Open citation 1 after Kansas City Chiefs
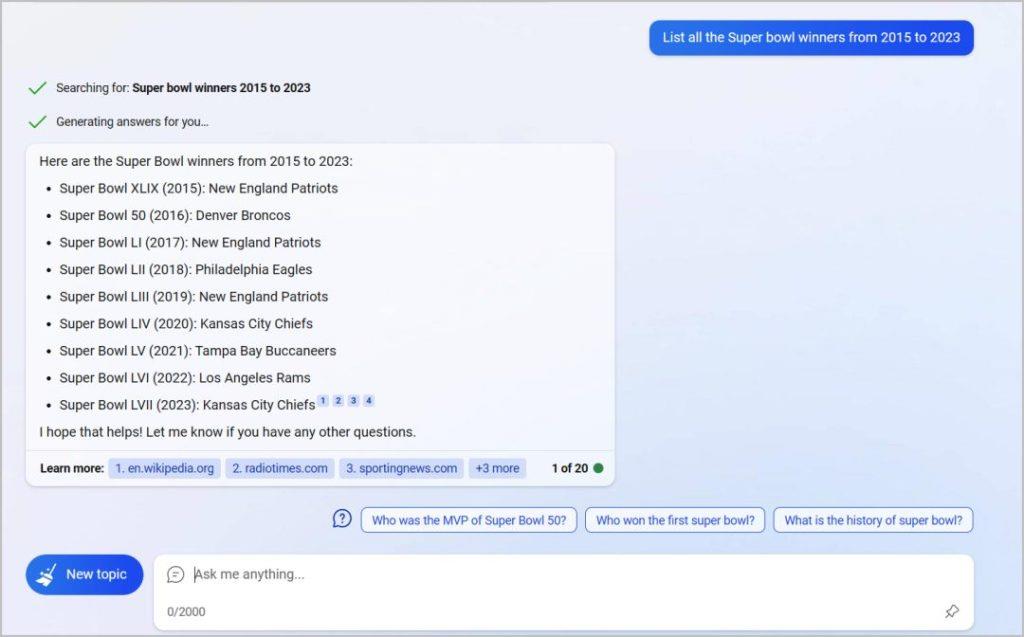This screenshot has height=637, width=1024. 323,400
